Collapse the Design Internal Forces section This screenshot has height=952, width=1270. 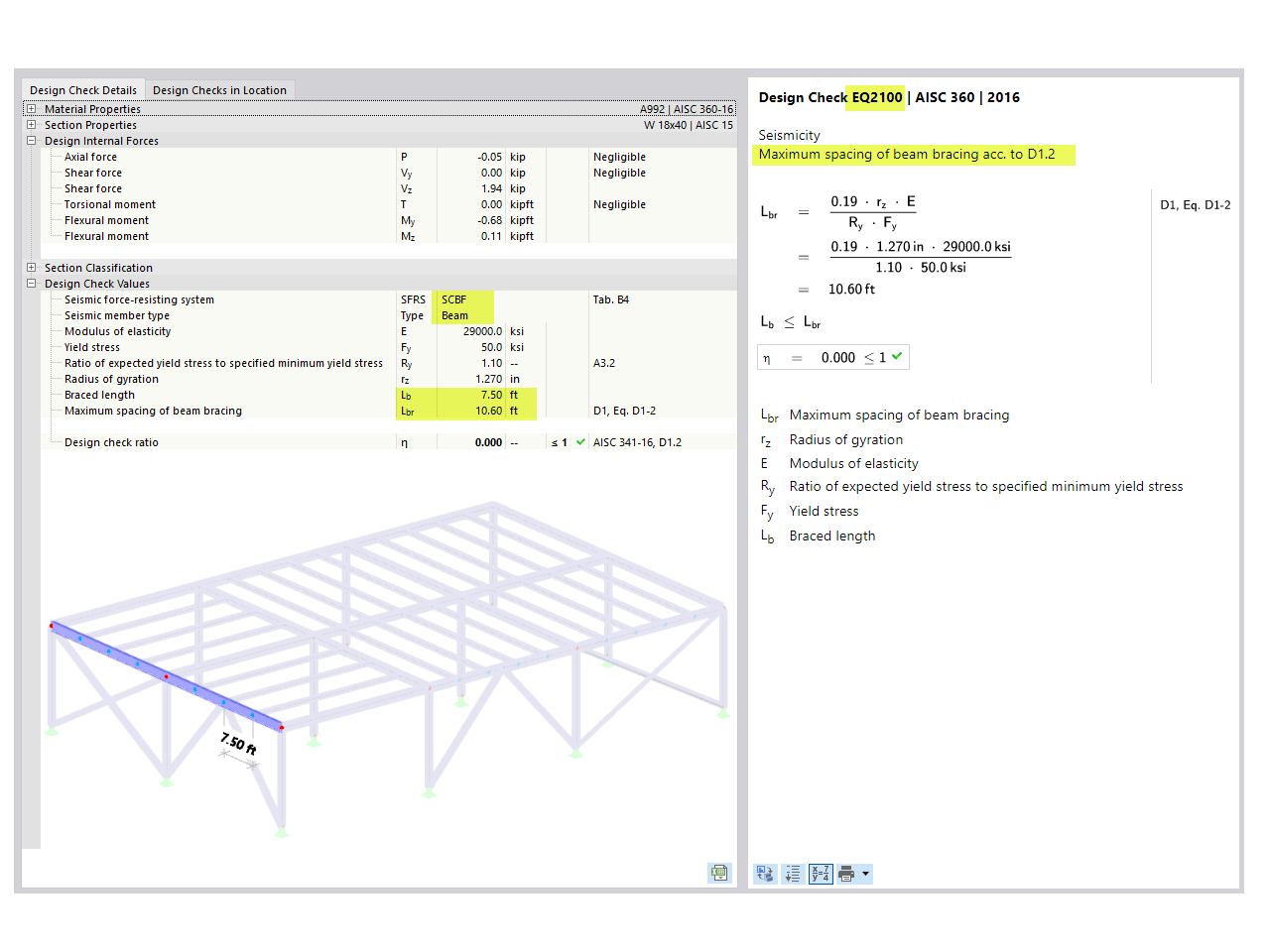(x=33, y=141)
